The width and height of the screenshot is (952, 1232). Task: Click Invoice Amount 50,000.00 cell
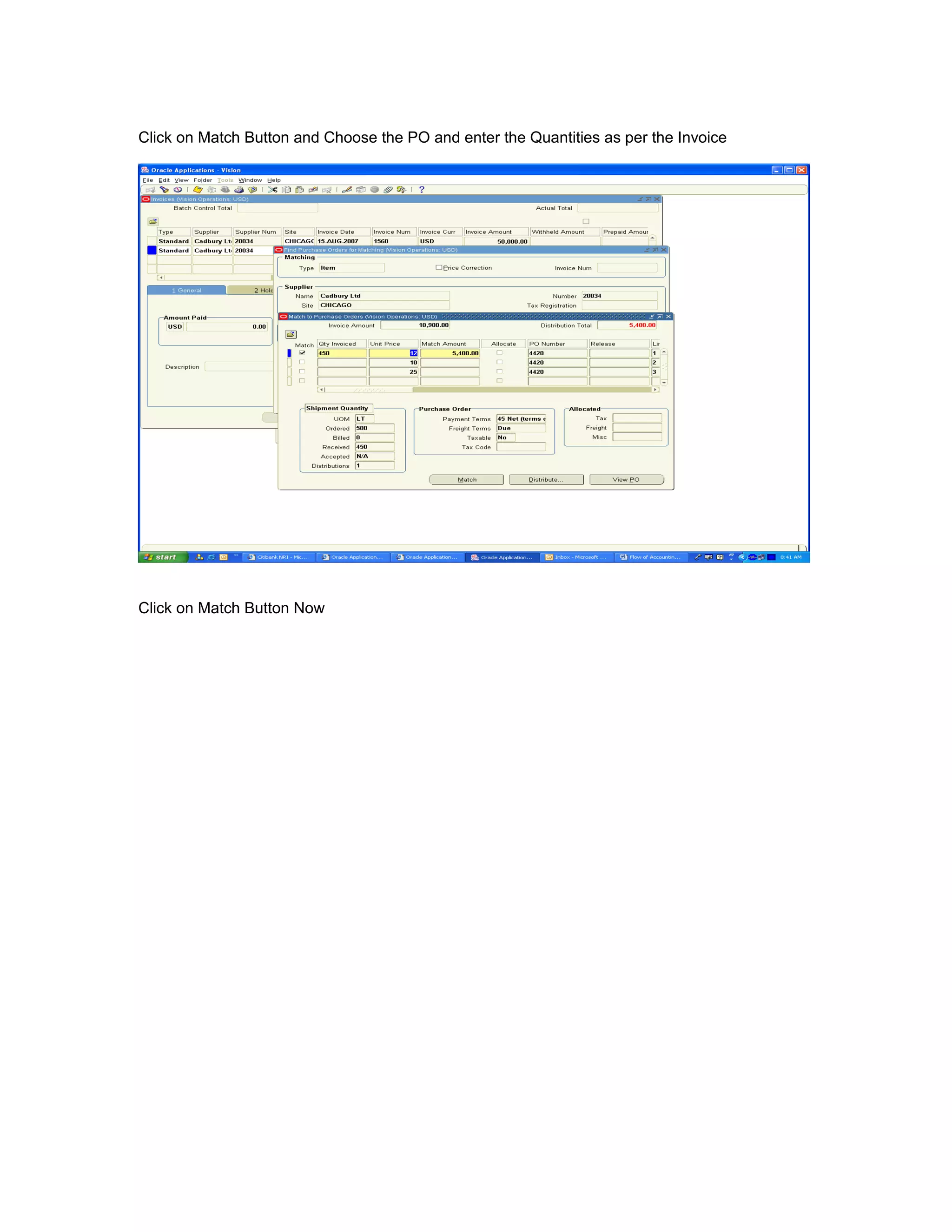pos(496,241)
